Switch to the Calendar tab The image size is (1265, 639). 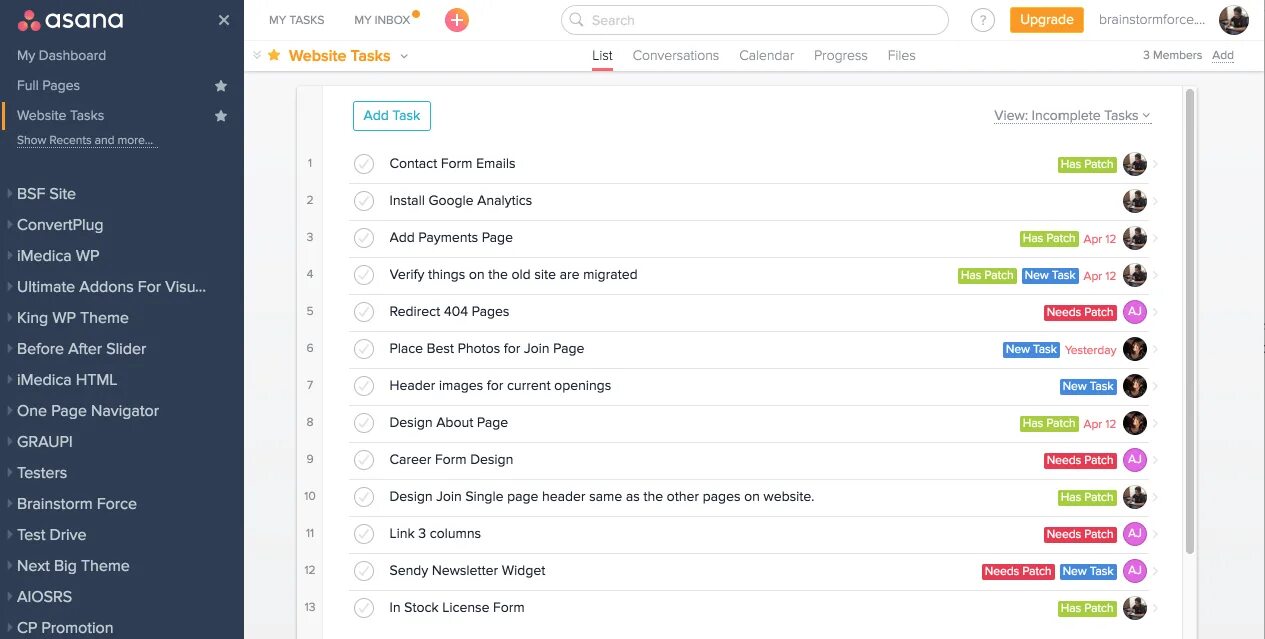click(x=766, y=56)
